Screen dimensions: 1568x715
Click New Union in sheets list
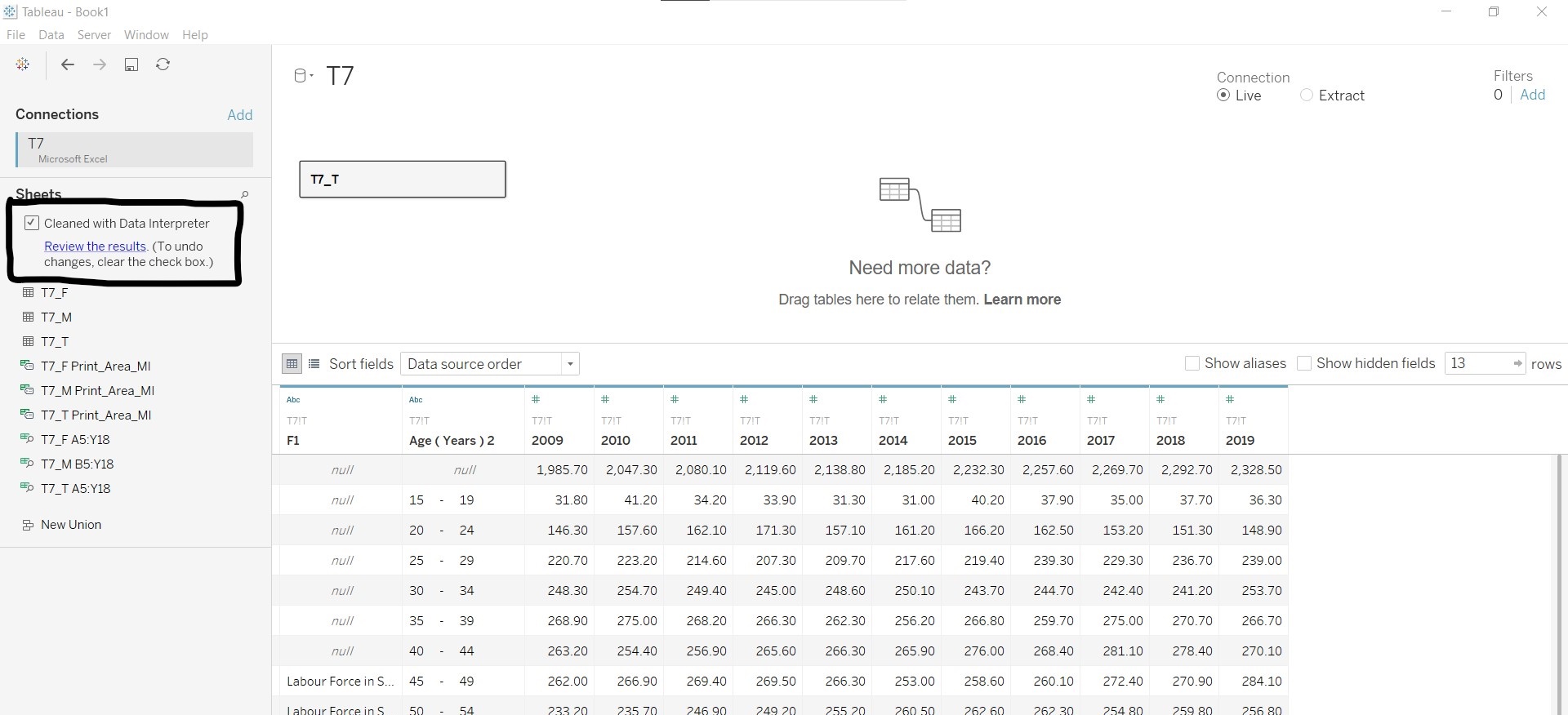coord(71,525)
